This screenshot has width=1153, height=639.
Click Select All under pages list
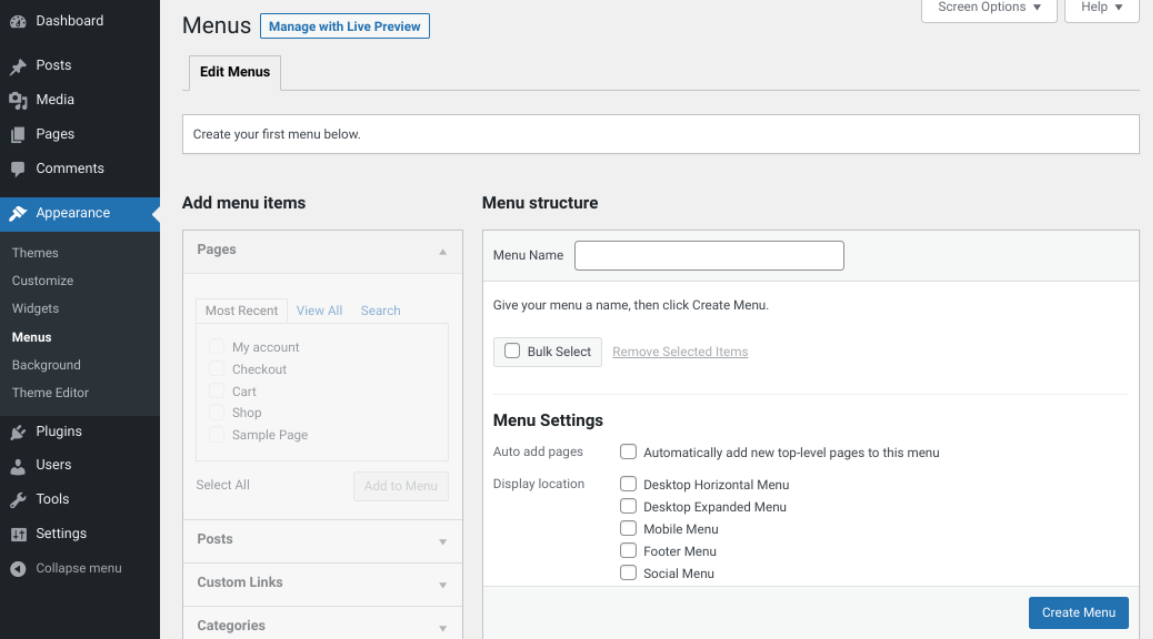(222, 485)
